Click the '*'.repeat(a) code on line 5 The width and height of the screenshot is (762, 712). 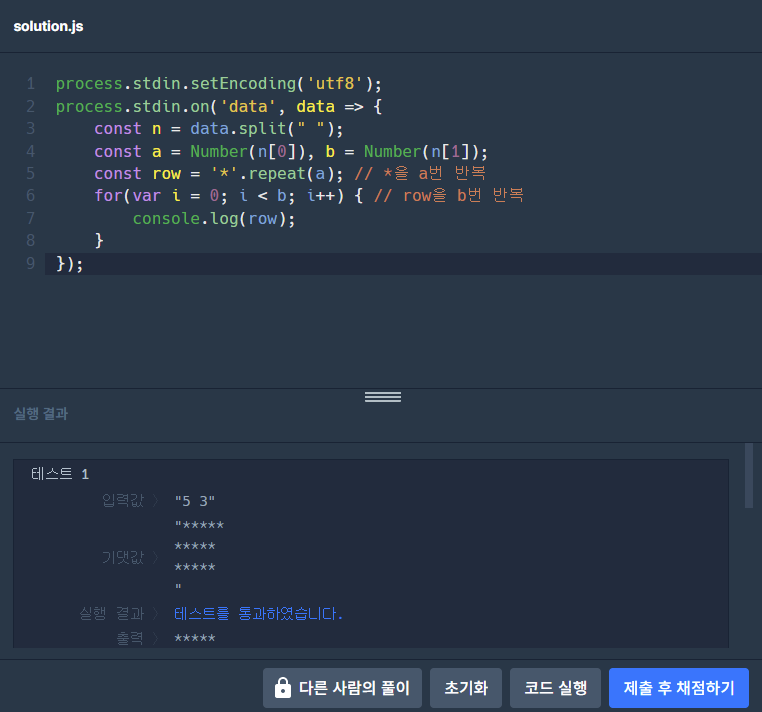pos(277,174)
